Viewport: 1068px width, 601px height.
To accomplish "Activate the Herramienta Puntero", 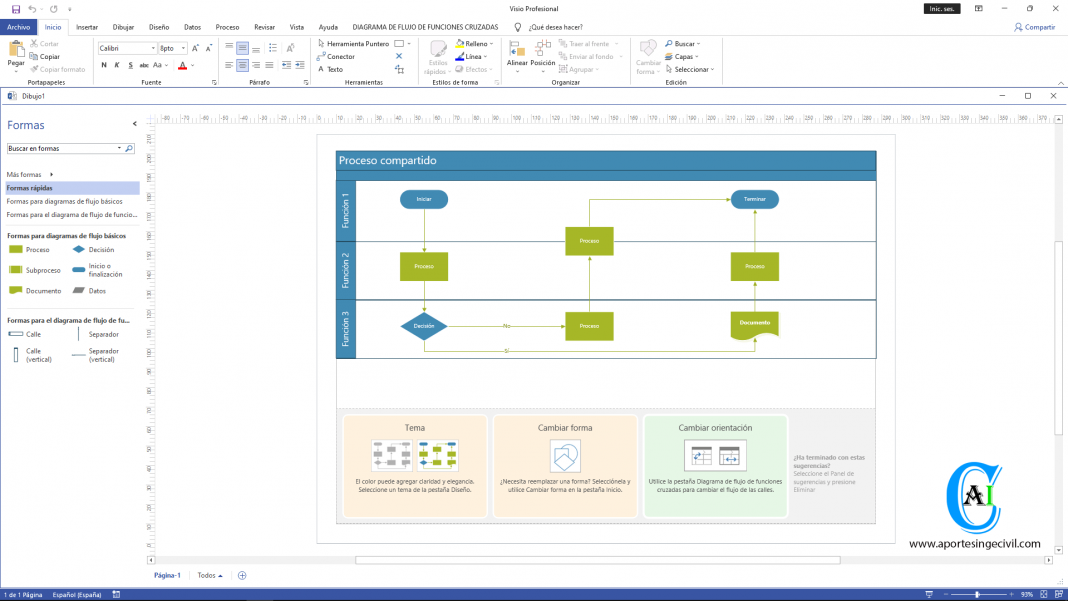I will tap(352, 43).
